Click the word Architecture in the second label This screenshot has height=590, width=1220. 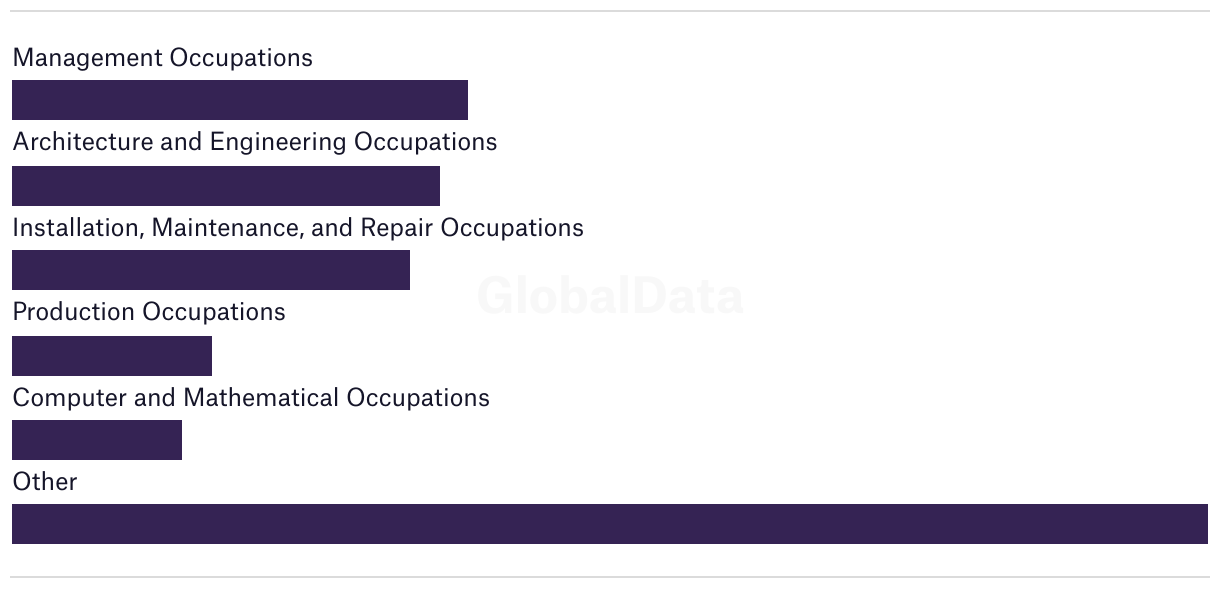[82, 142]
